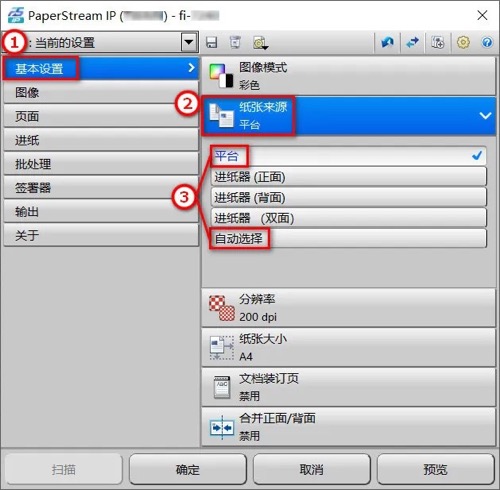Click the blue undo/reset arrow icon
500x490 pixels.
tap(387, 42)
